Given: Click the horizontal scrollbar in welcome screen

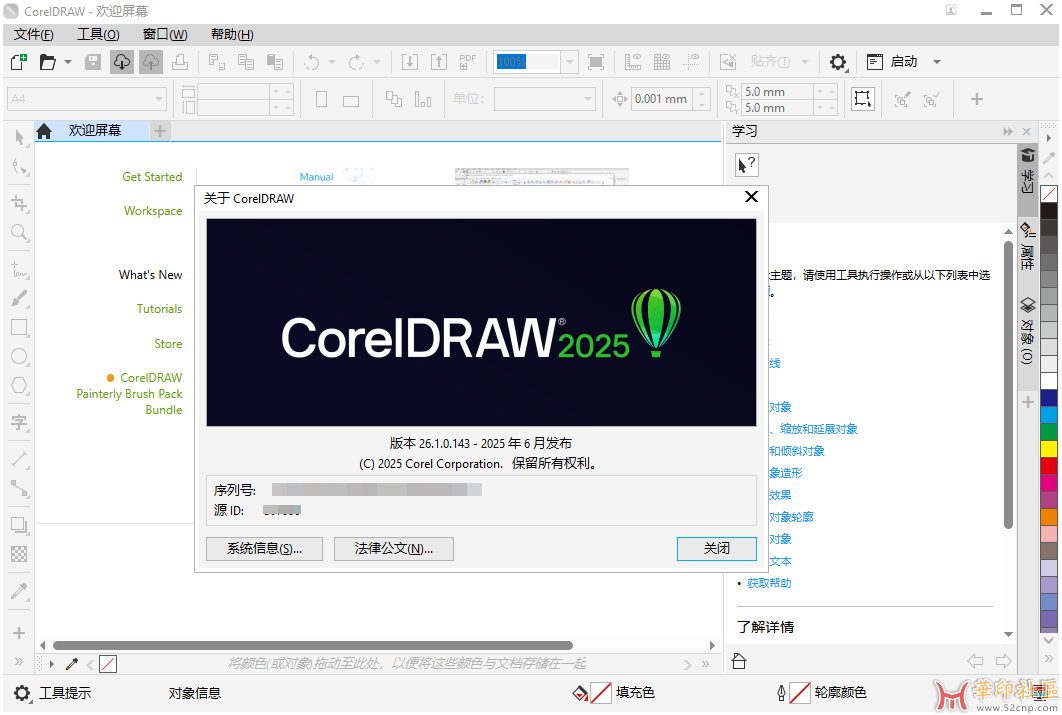Looking at the screenshot, I should click(x=313, y=645).
